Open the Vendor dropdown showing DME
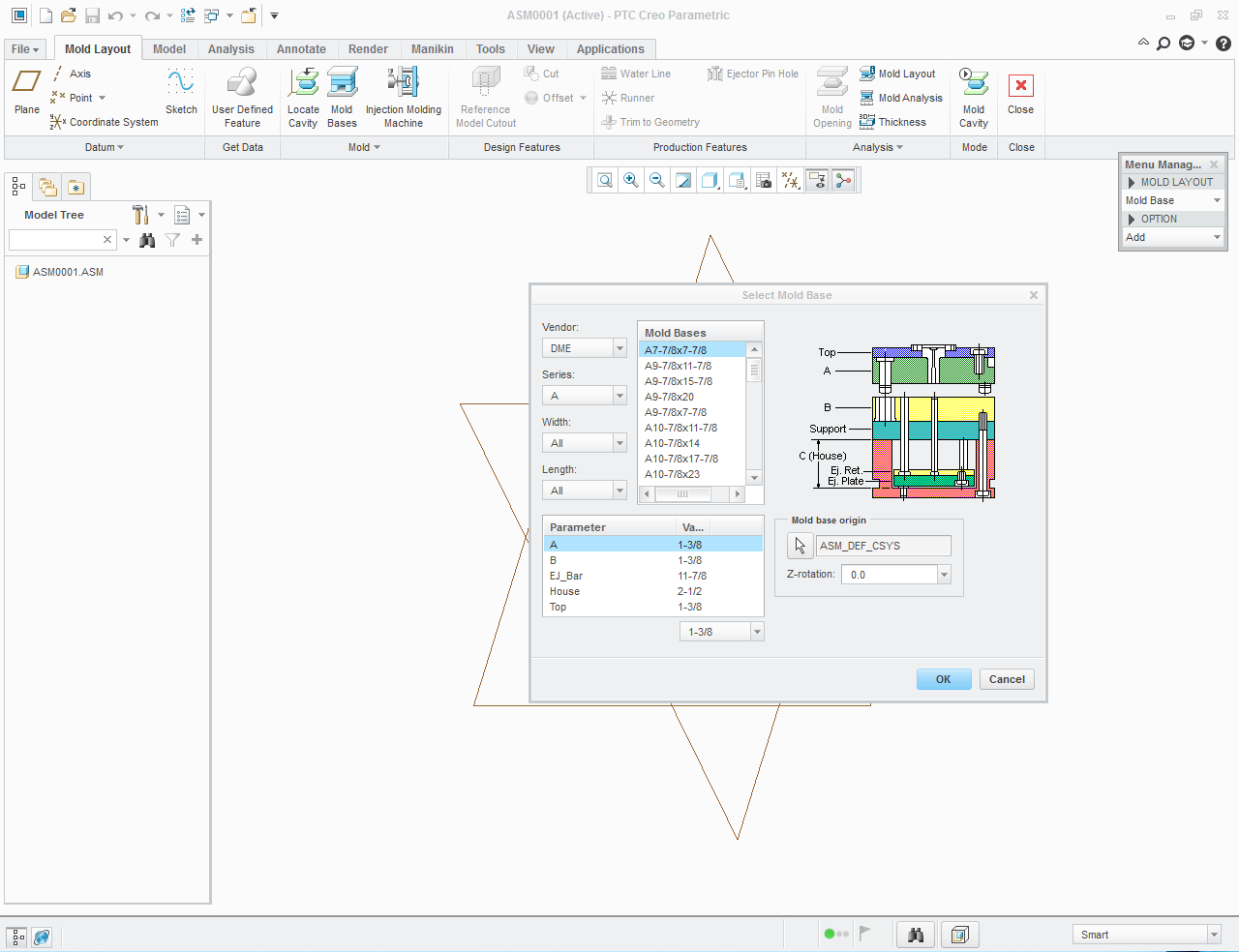The image size is (1239, 952). pyautogui.click(x=585, y=348)
